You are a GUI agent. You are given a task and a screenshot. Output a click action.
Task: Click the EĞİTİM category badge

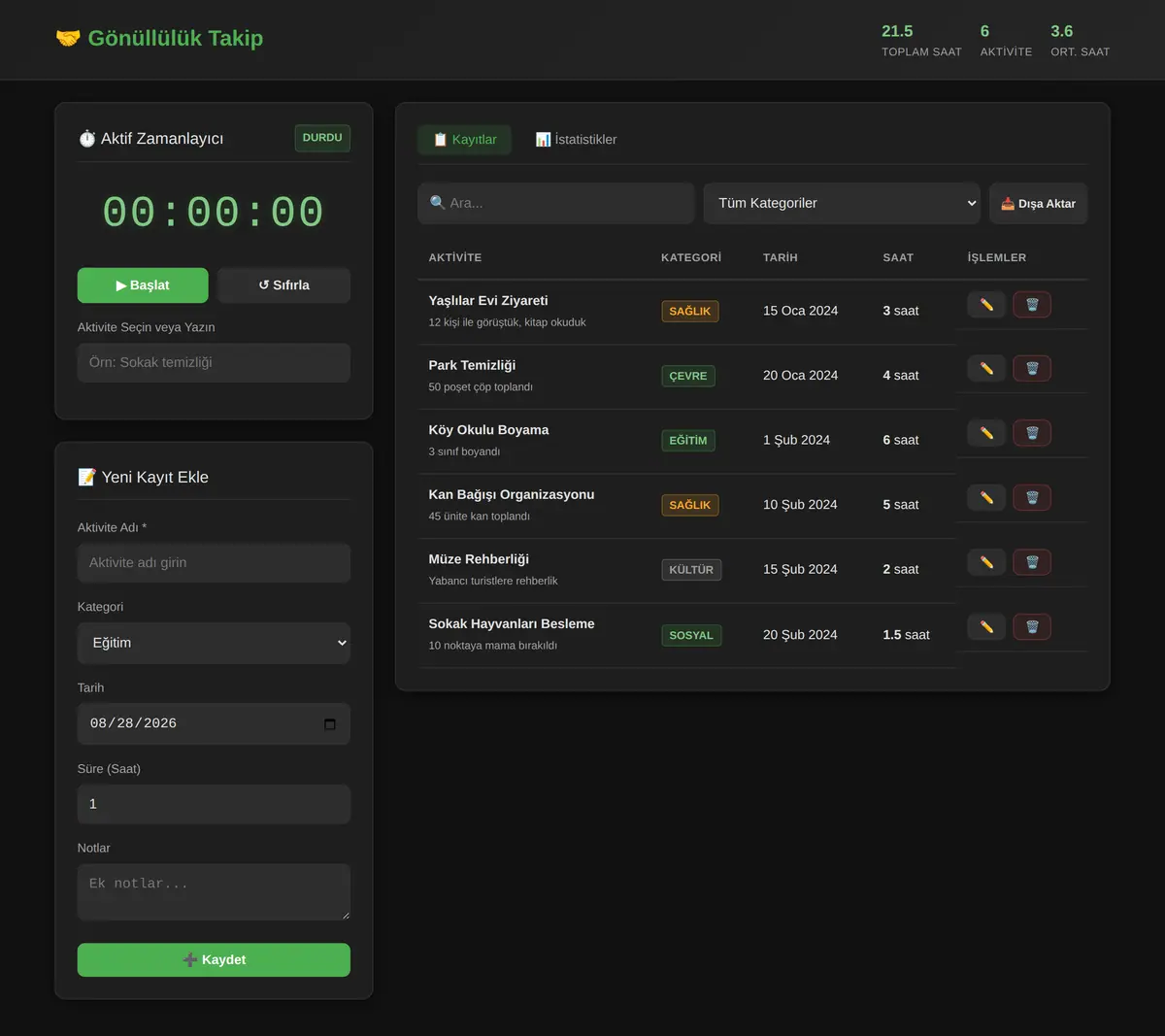688,441
